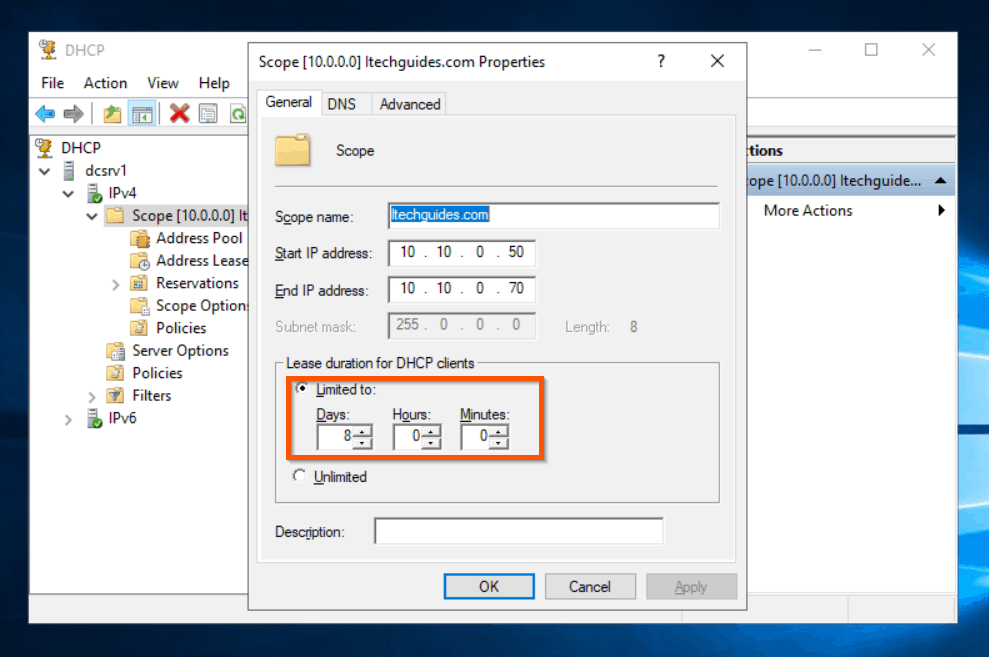Click the Description text field
Viewport: 989px width, 657px height.
pyautogui.click(x=518, y=531)
